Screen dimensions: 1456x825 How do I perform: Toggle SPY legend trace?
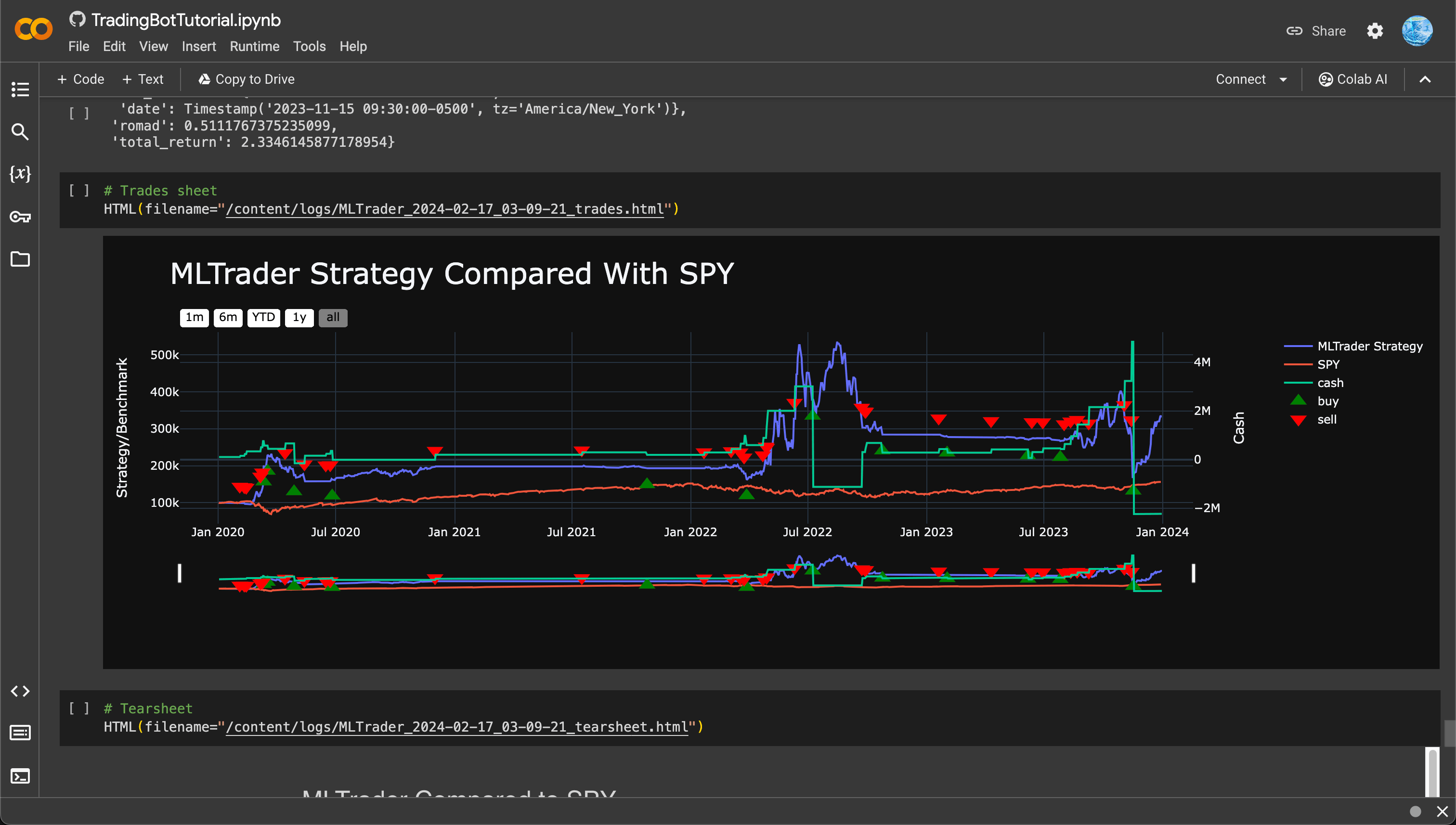(1313, 364)
